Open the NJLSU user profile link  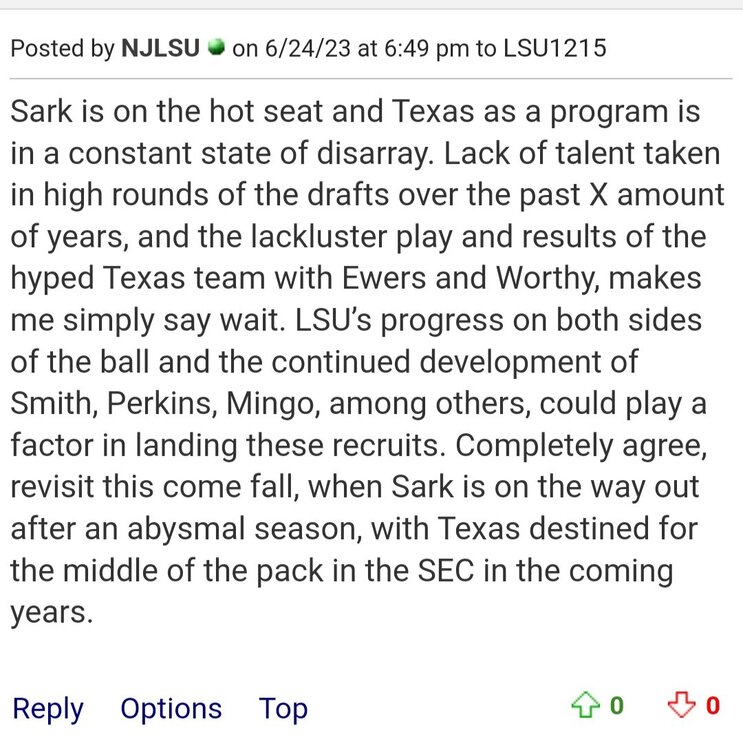click(162, 48)
